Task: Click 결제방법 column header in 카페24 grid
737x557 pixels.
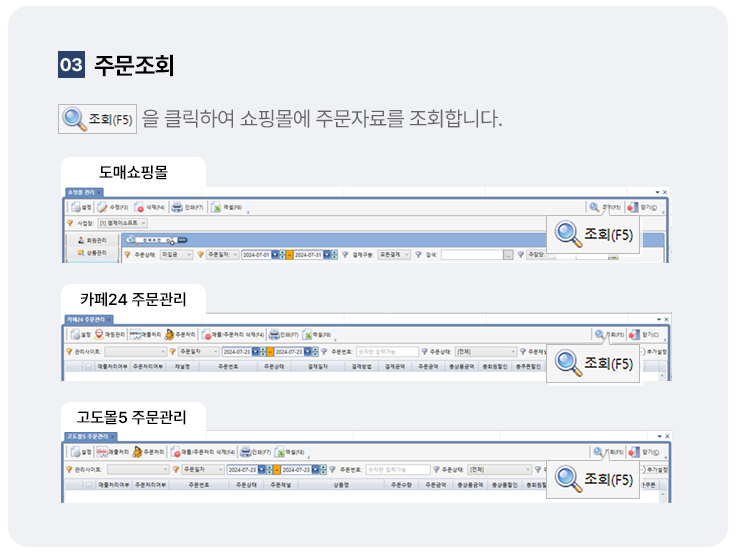Action: (x=361, y=367)
